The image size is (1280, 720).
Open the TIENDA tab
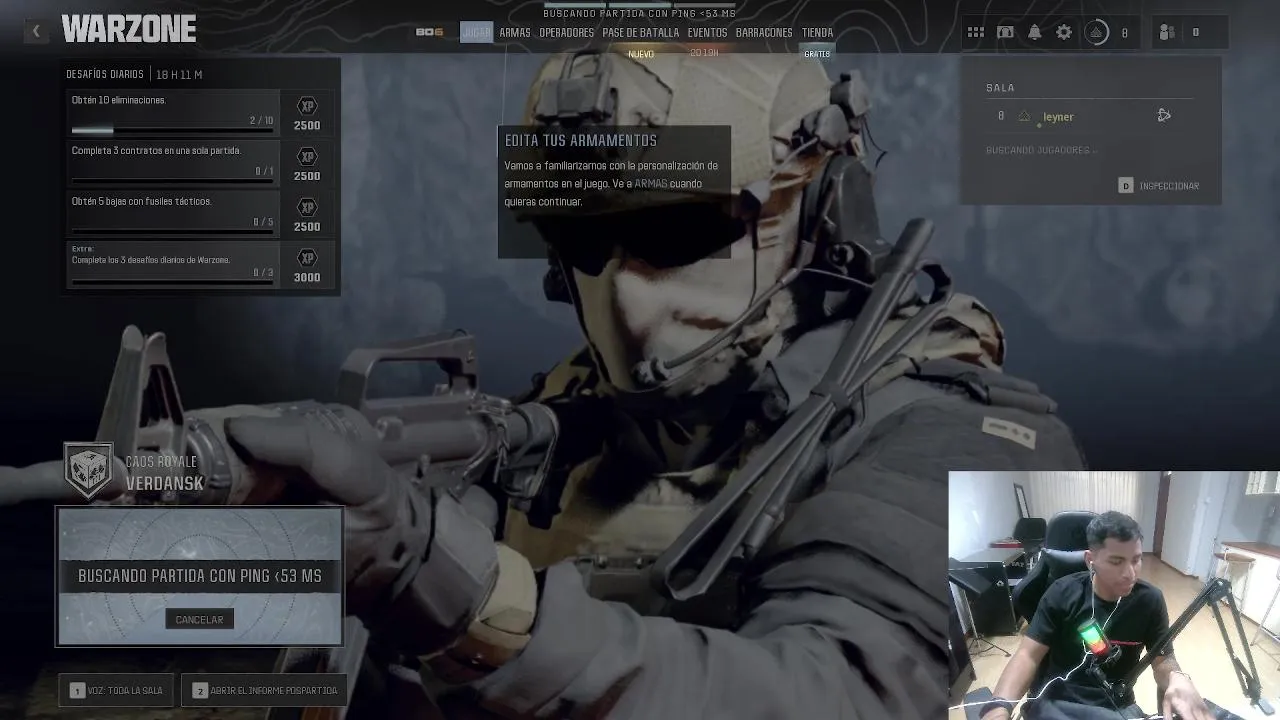[x=817, y=32]
